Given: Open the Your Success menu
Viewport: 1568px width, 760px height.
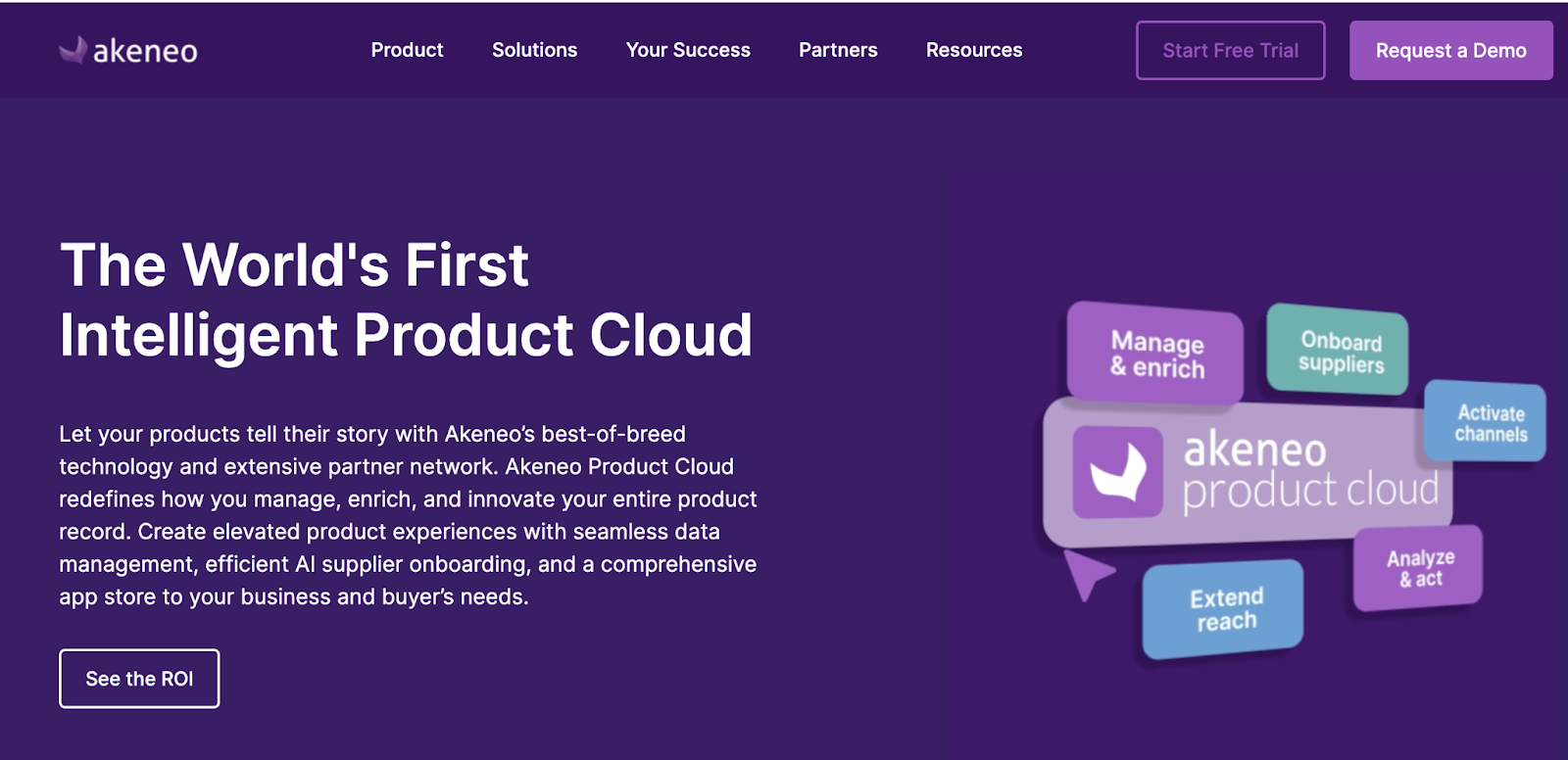Looking at the screenshot, I should click(x=688, y=50).
